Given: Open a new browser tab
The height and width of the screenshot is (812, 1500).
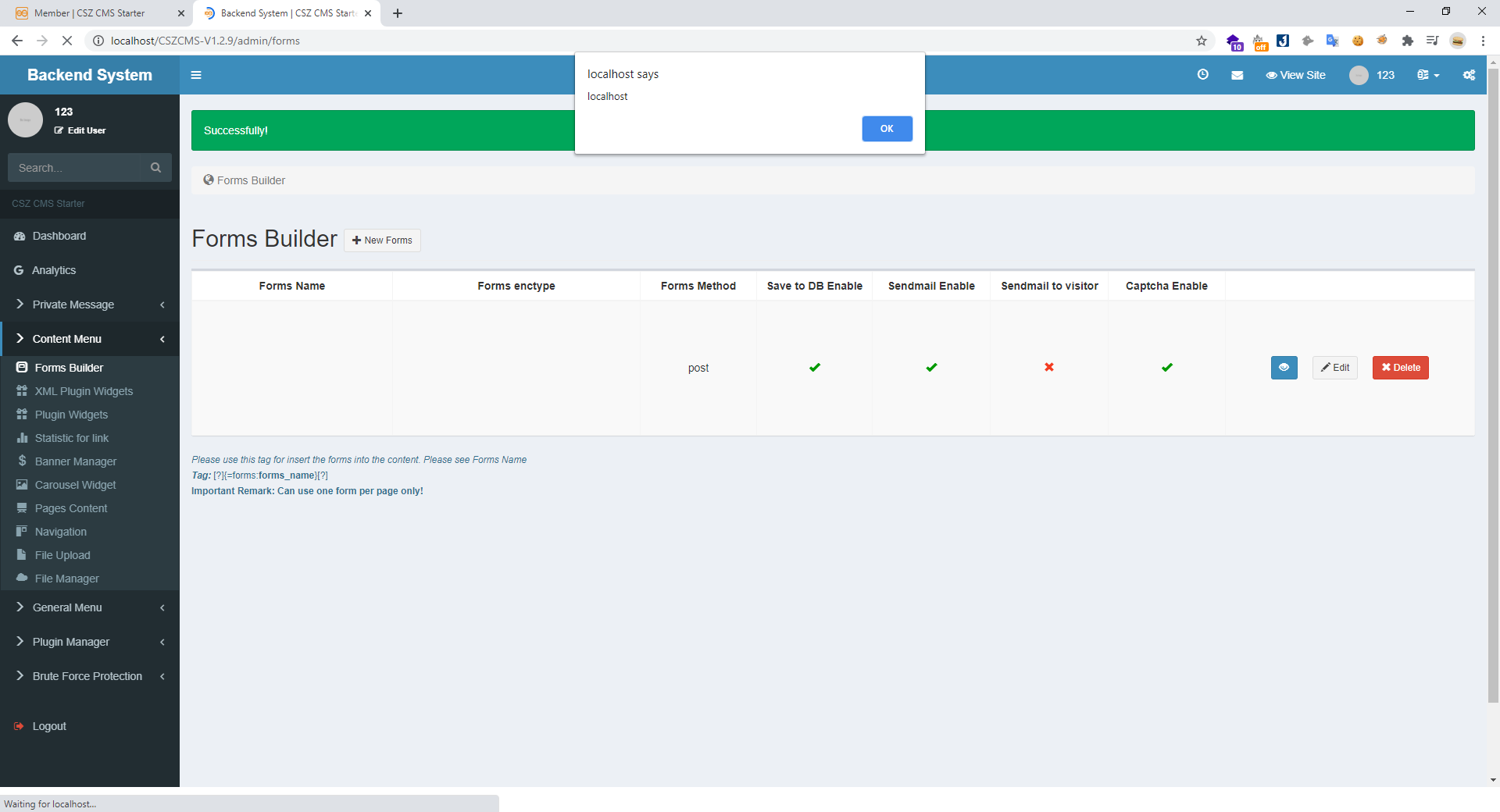Looking at the screenshot, I should click(398, 13).
